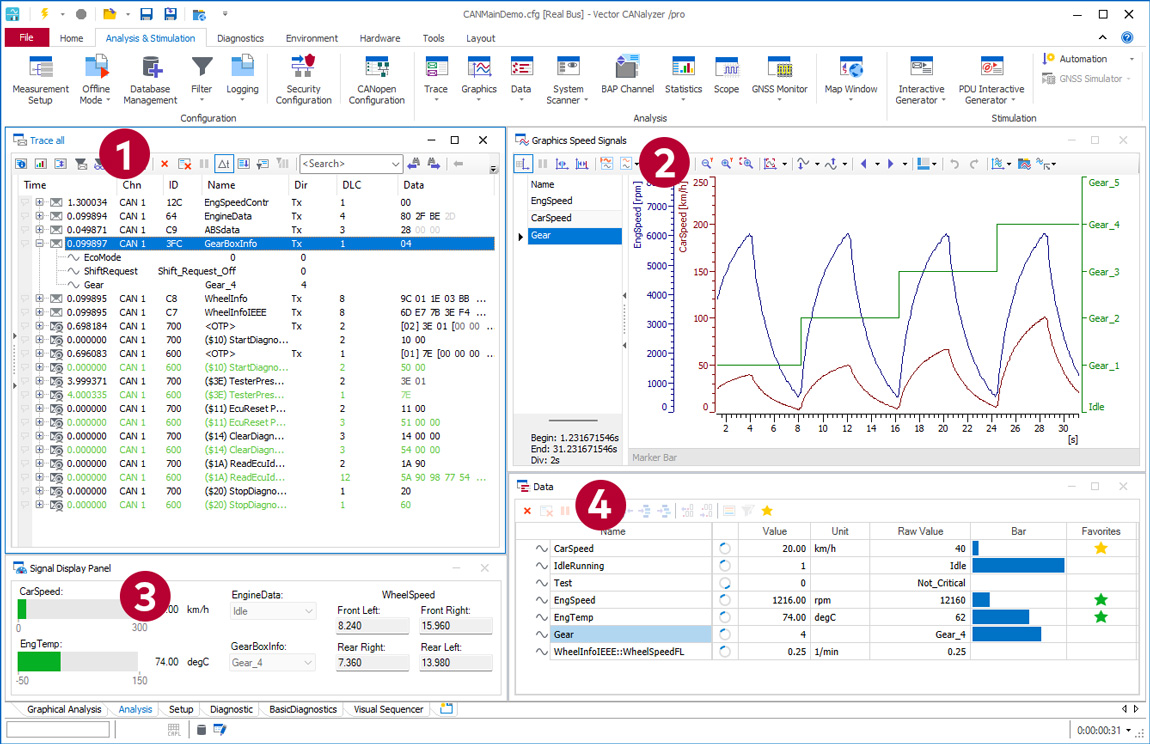Click the Gear bar in Data window
The width and height of the screenshot is (1150, 744).
tap(1007, 635)
